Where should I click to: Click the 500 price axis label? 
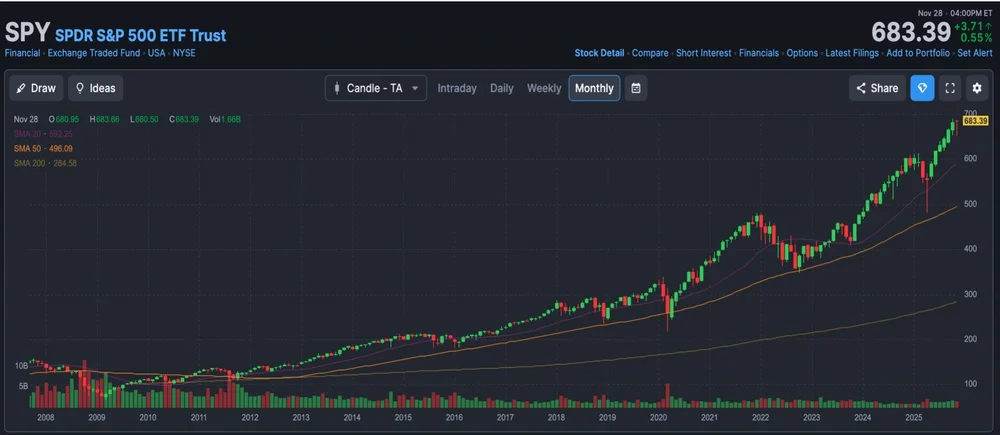point(970,203)
